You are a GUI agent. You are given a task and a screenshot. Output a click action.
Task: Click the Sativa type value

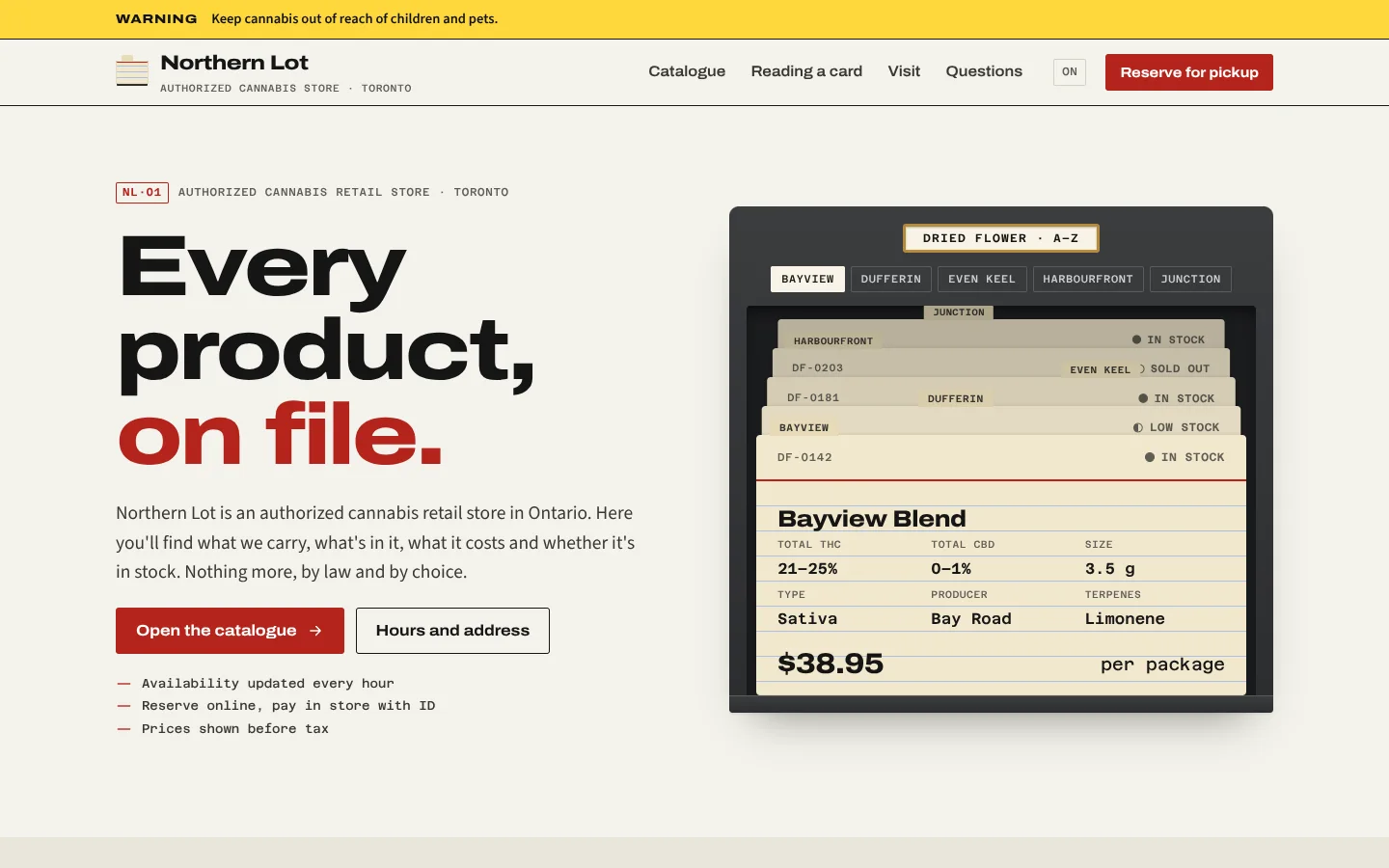click(807, 619)
